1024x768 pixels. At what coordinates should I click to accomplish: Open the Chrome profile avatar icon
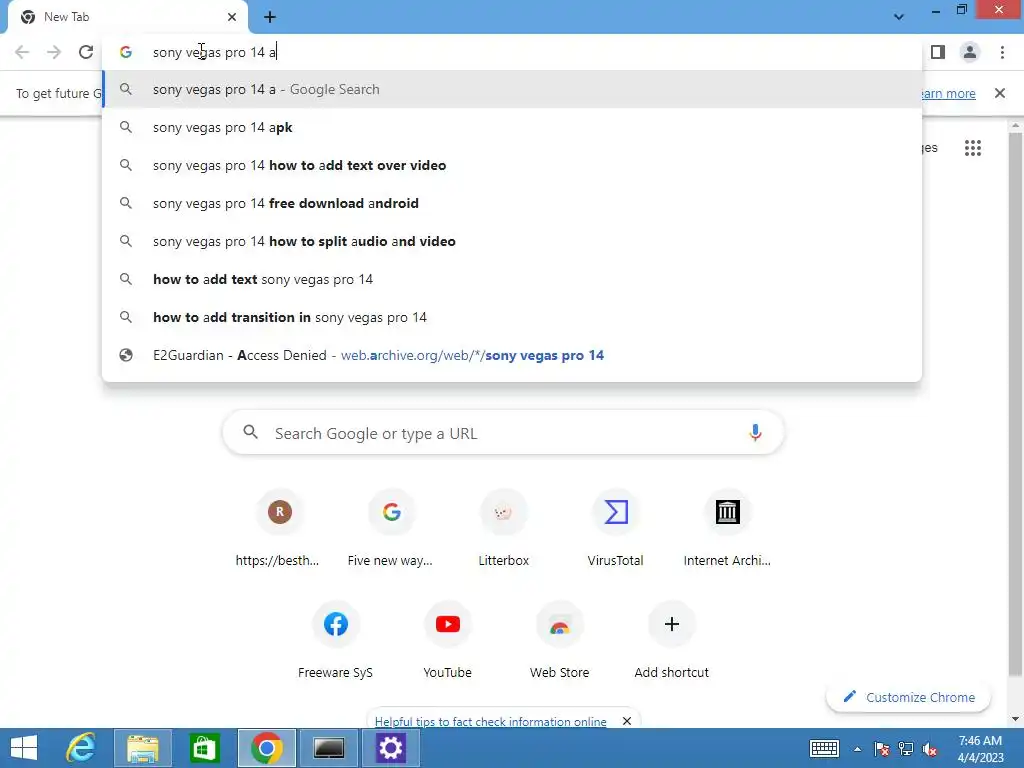pos(970,52)
